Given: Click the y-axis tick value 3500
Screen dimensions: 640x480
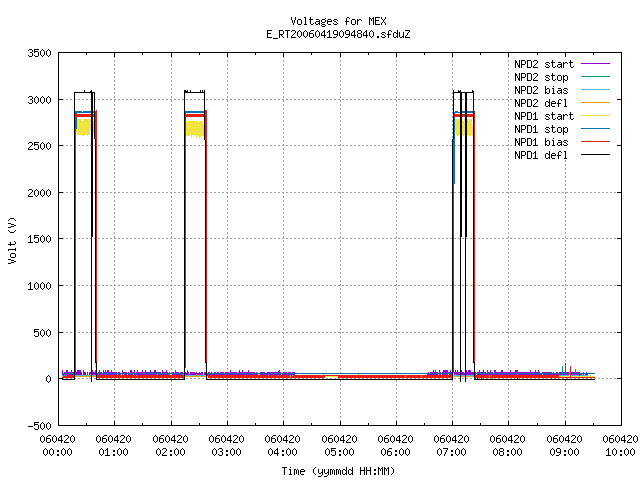Looking at the screenshot, I should click(x=39, y=53).
